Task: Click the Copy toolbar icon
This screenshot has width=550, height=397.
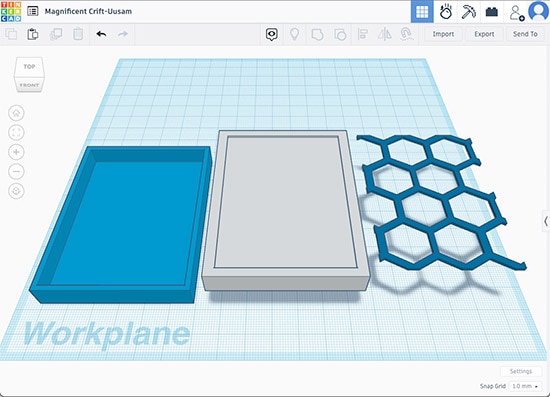Action: coord(11,34)
